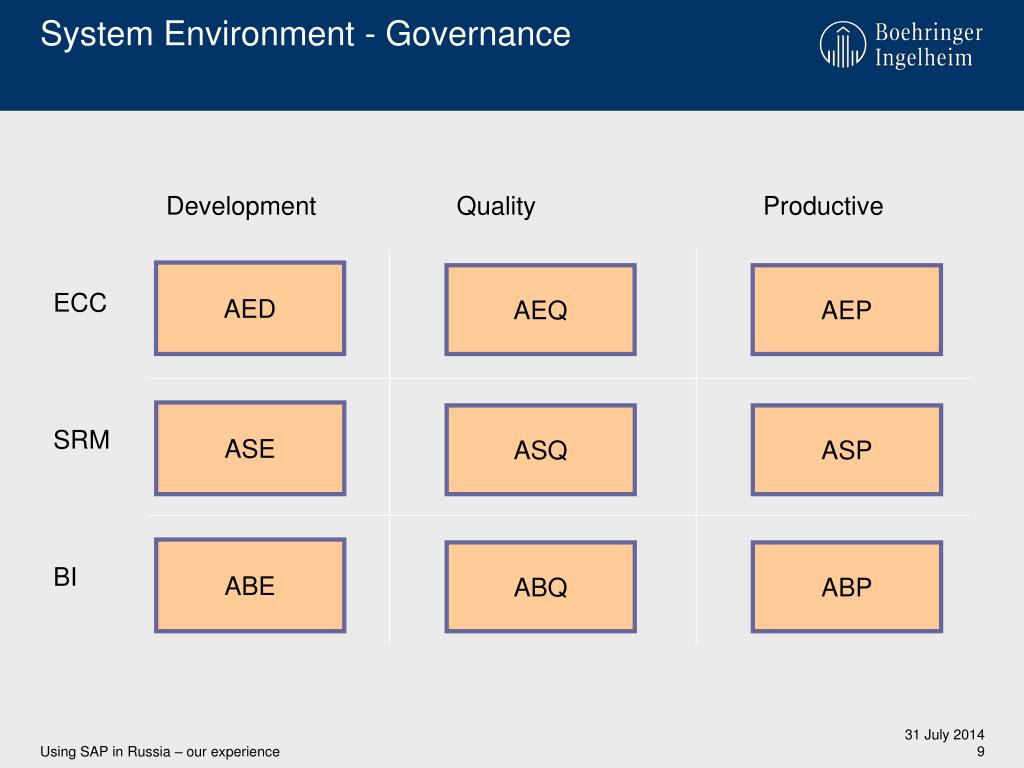Select the AEQ quality system box
The image size is (1024, 768).
coord(540,310)
